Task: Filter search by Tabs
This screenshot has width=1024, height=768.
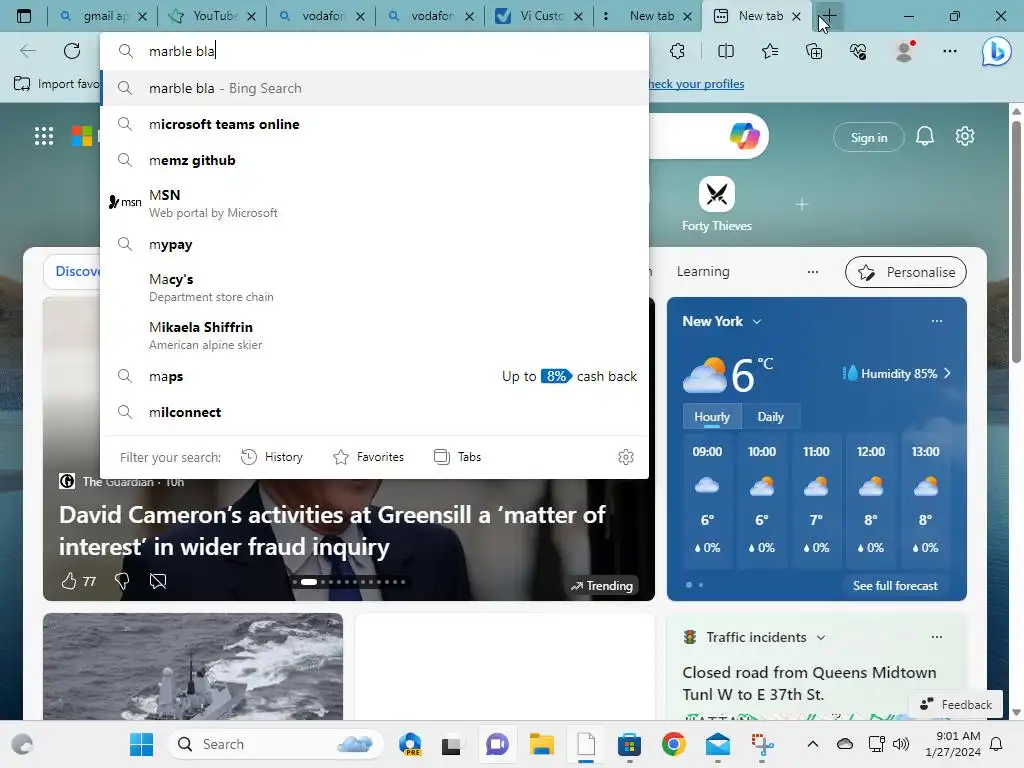Action: pos(457,456)
